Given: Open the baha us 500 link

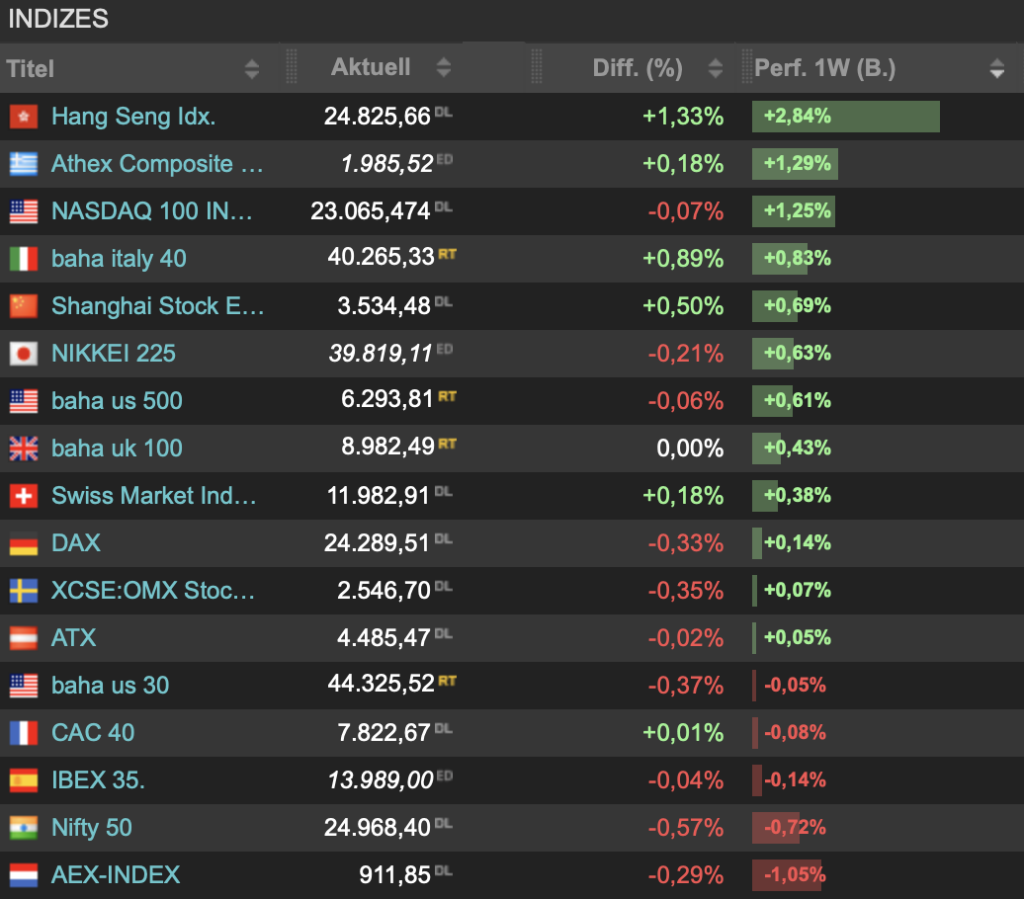Looking at the screenshot, I should coord(117,401).
